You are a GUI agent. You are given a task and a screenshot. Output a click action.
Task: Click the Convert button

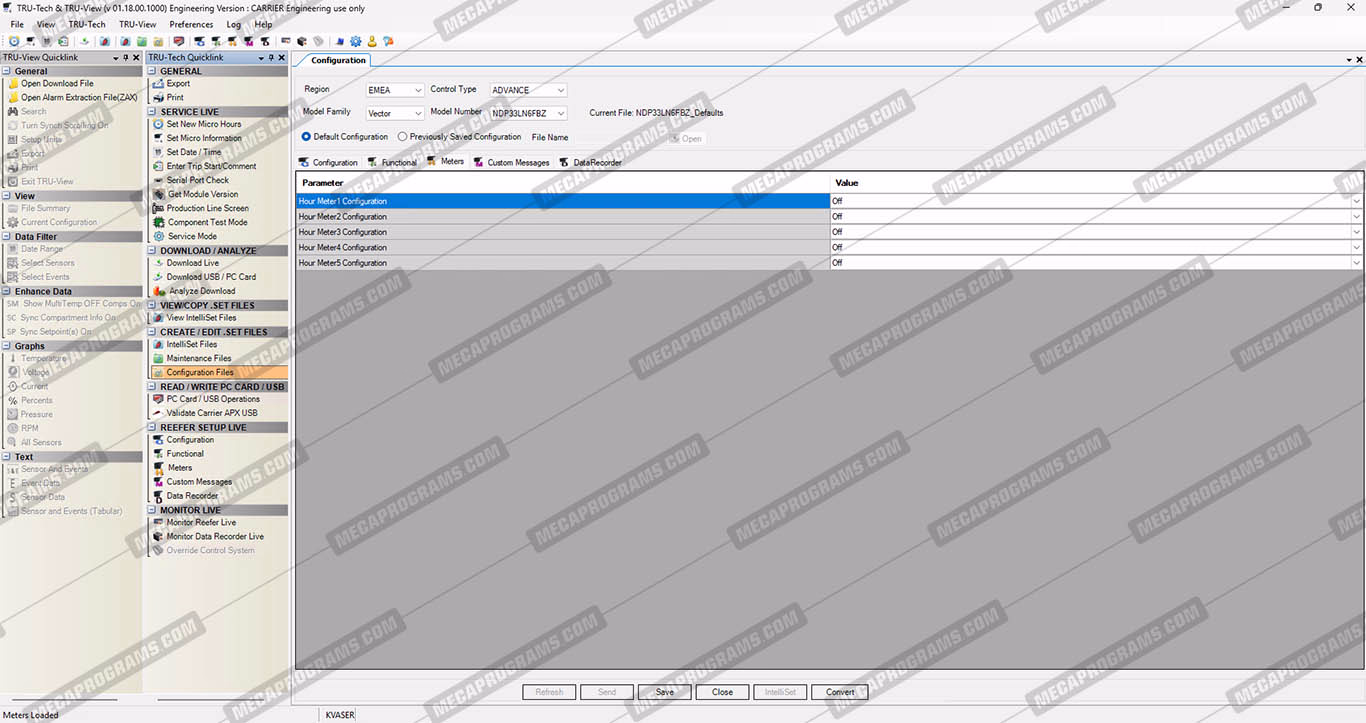[840, 692]
